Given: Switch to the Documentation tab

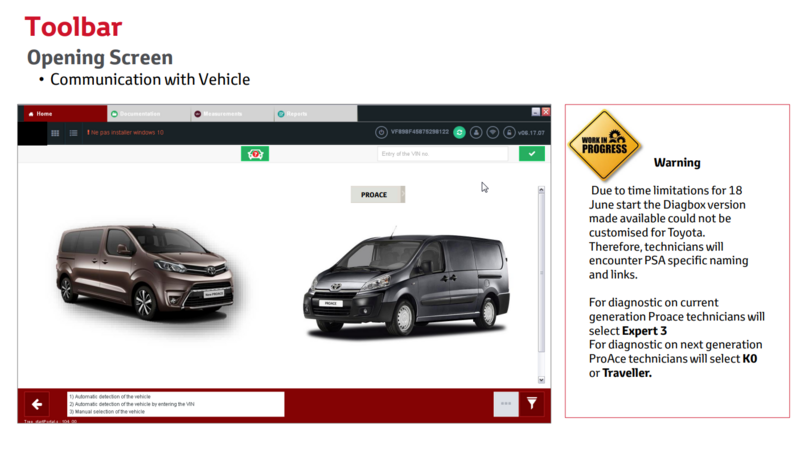Looking at the screenshot, I should [149, 114].
